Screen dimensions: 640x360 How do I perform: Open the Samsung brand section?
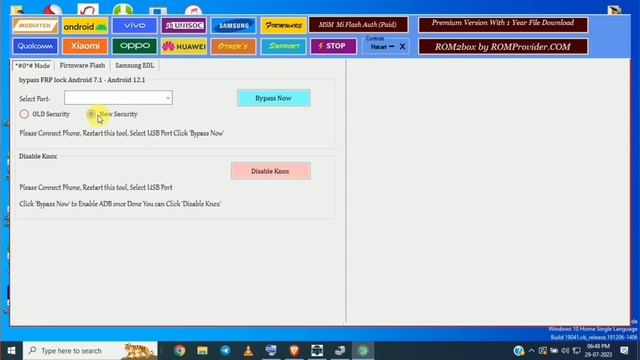(x=233, y=26)
